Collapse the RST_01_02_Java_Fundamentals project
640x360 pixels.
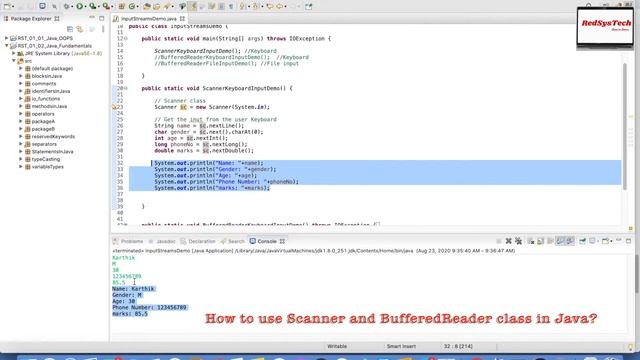[7, 46]
